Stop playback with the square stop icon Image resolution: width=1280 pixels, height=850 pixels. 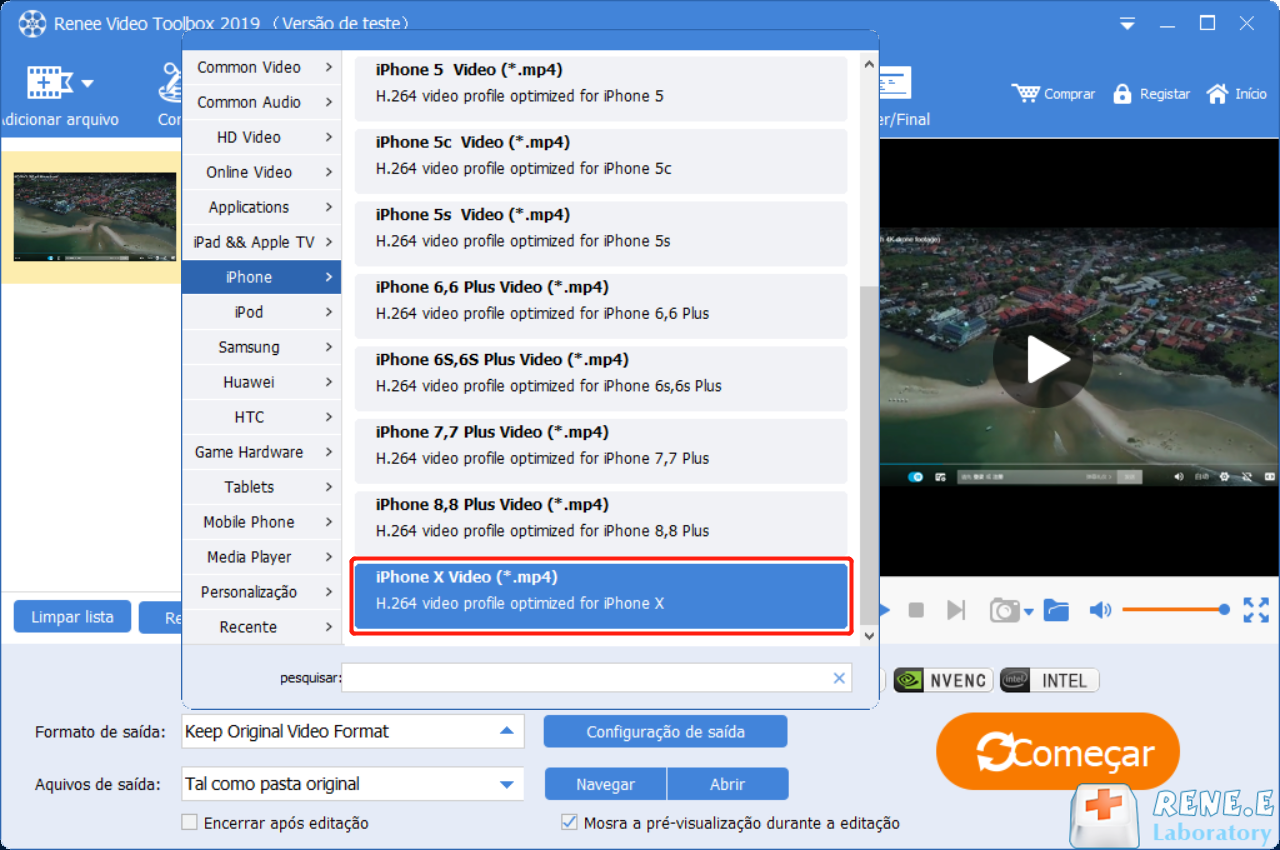pyautogui.click(x=916, y=610)
